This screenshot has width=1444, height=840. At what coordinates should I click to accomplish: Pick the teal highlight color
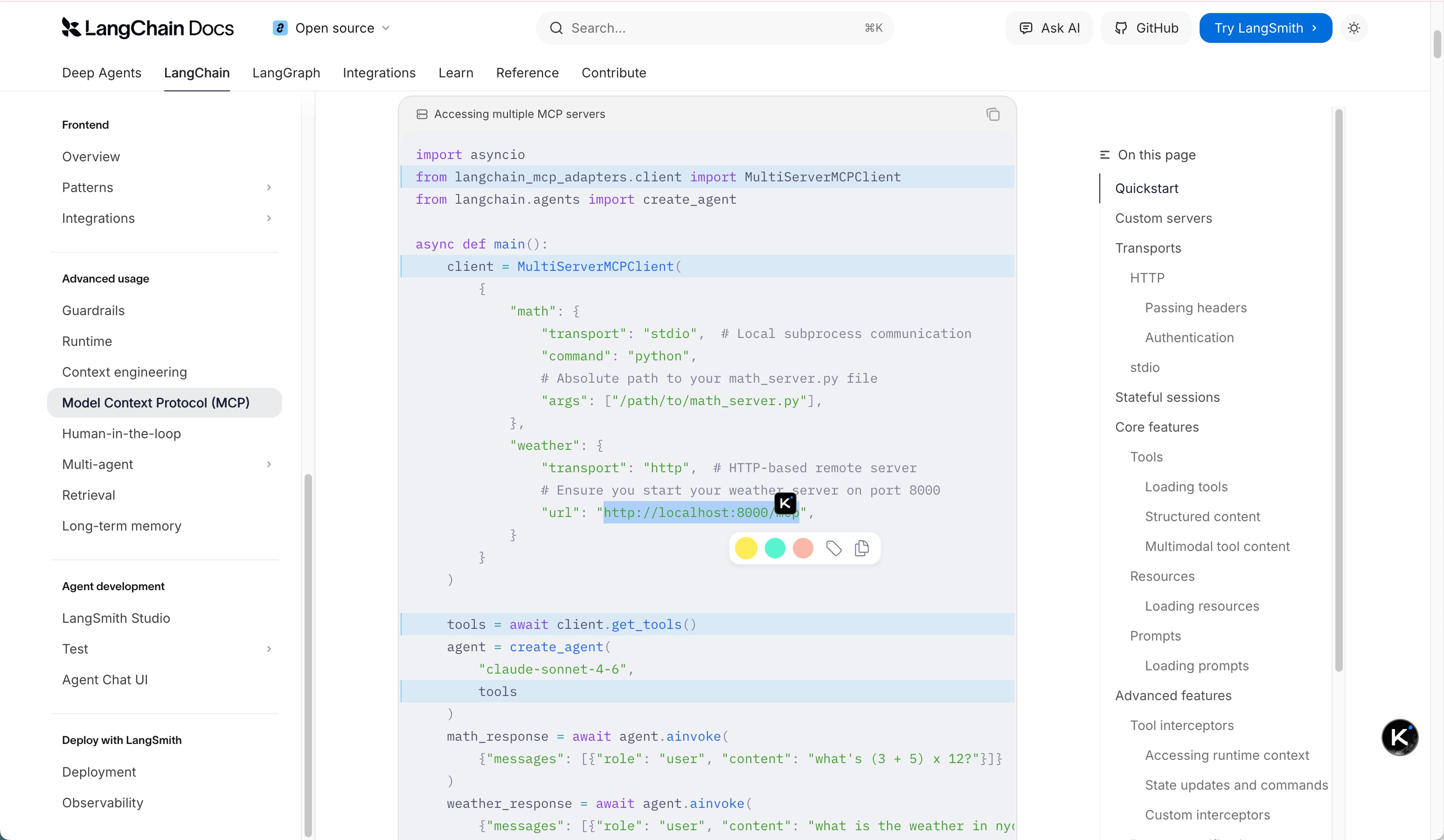[775, 548]
